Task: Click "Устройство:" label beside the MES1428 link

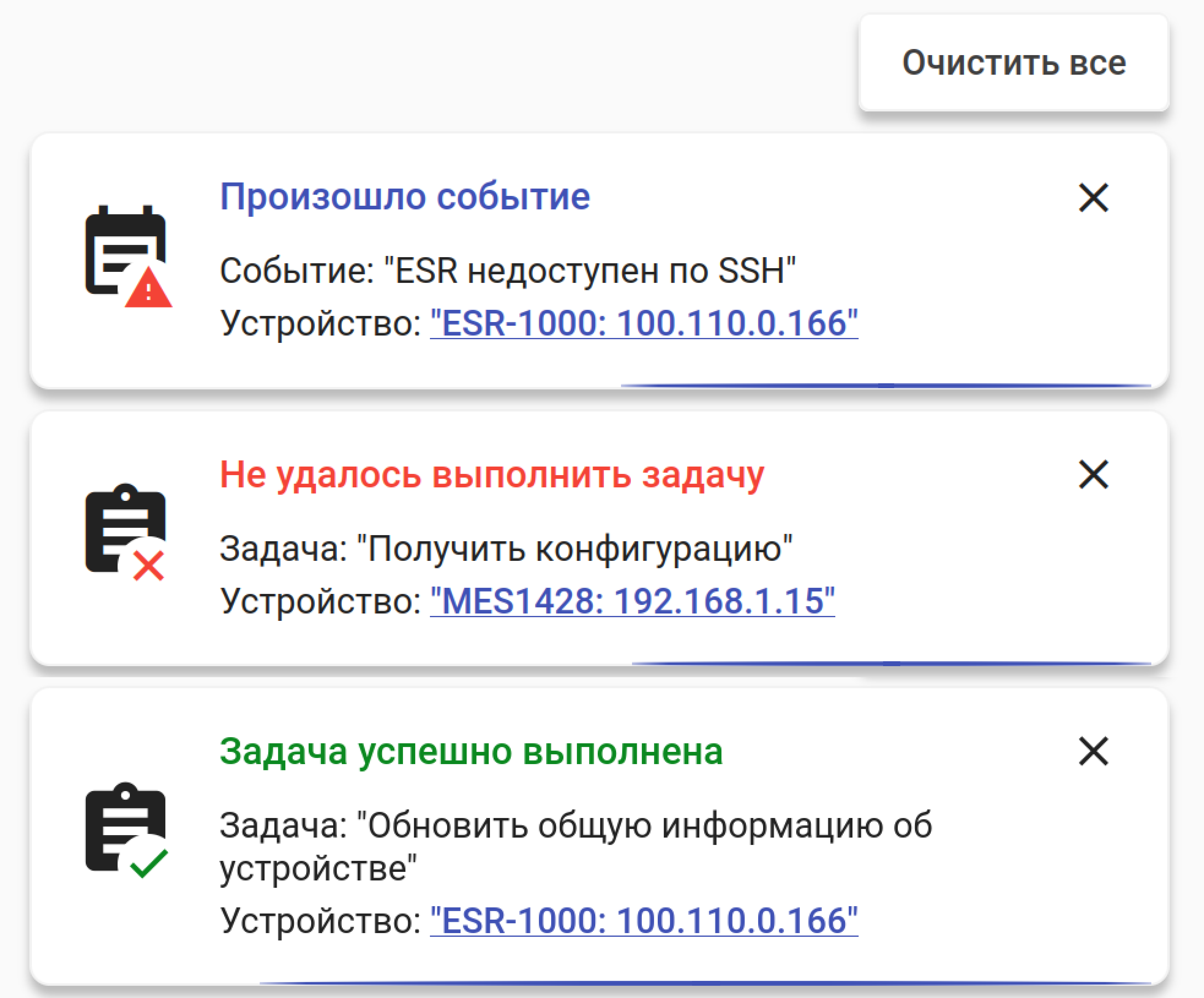Action: [321, 601]
